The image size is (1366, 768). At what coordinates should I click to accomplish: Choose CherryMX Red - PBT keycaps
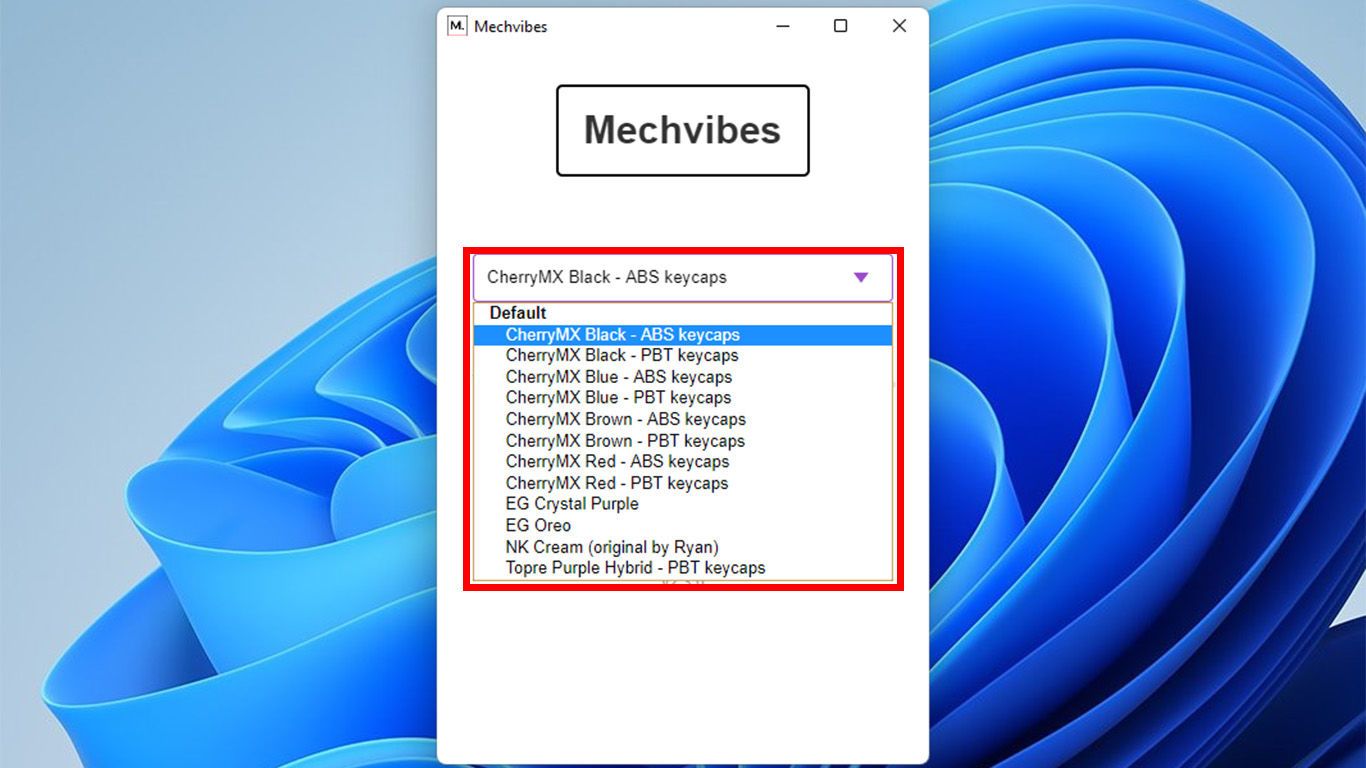pyautogui.click(x=683, y=483)
